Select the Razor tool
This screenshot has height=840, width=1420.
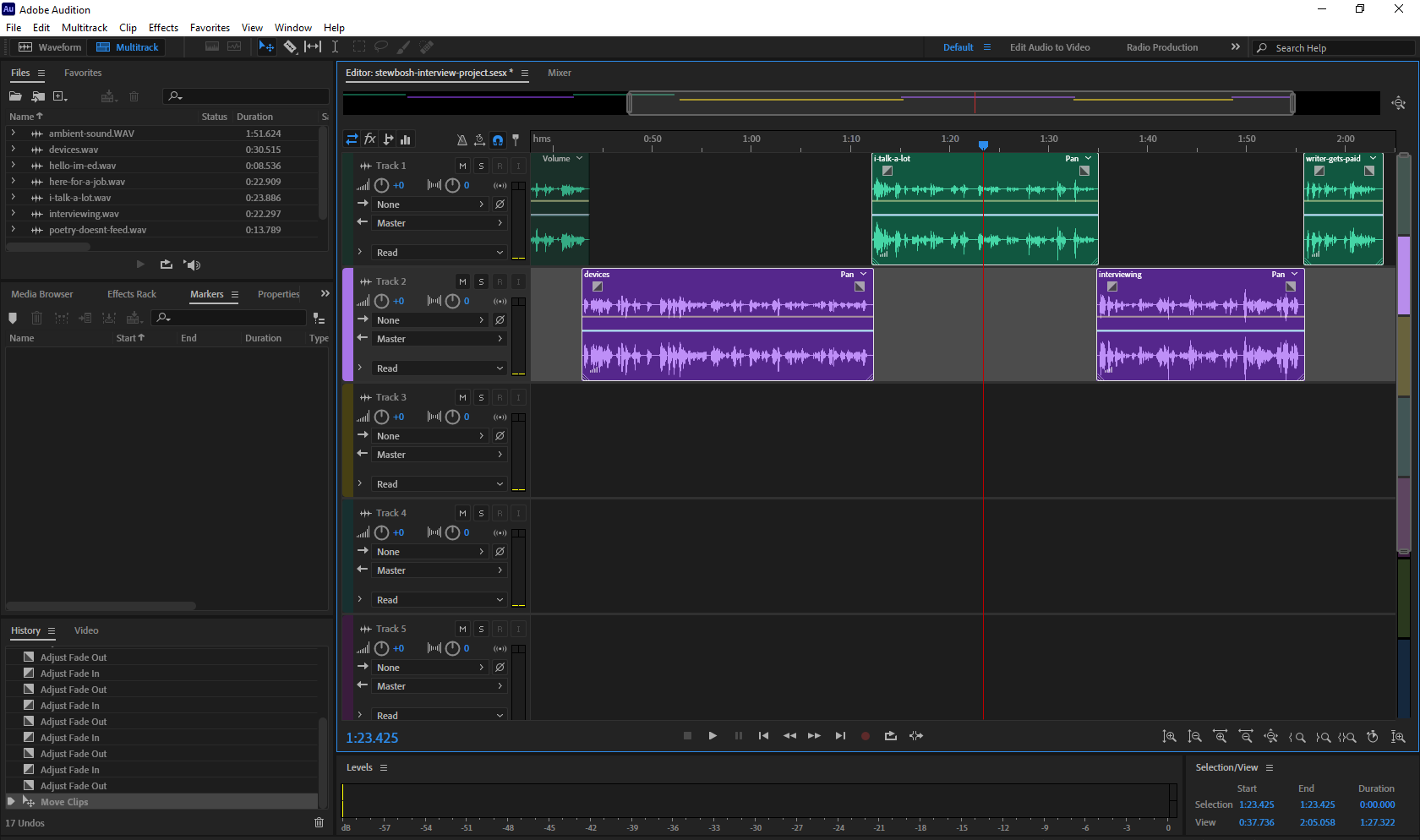pyautogui.click(x=290, y=46)
